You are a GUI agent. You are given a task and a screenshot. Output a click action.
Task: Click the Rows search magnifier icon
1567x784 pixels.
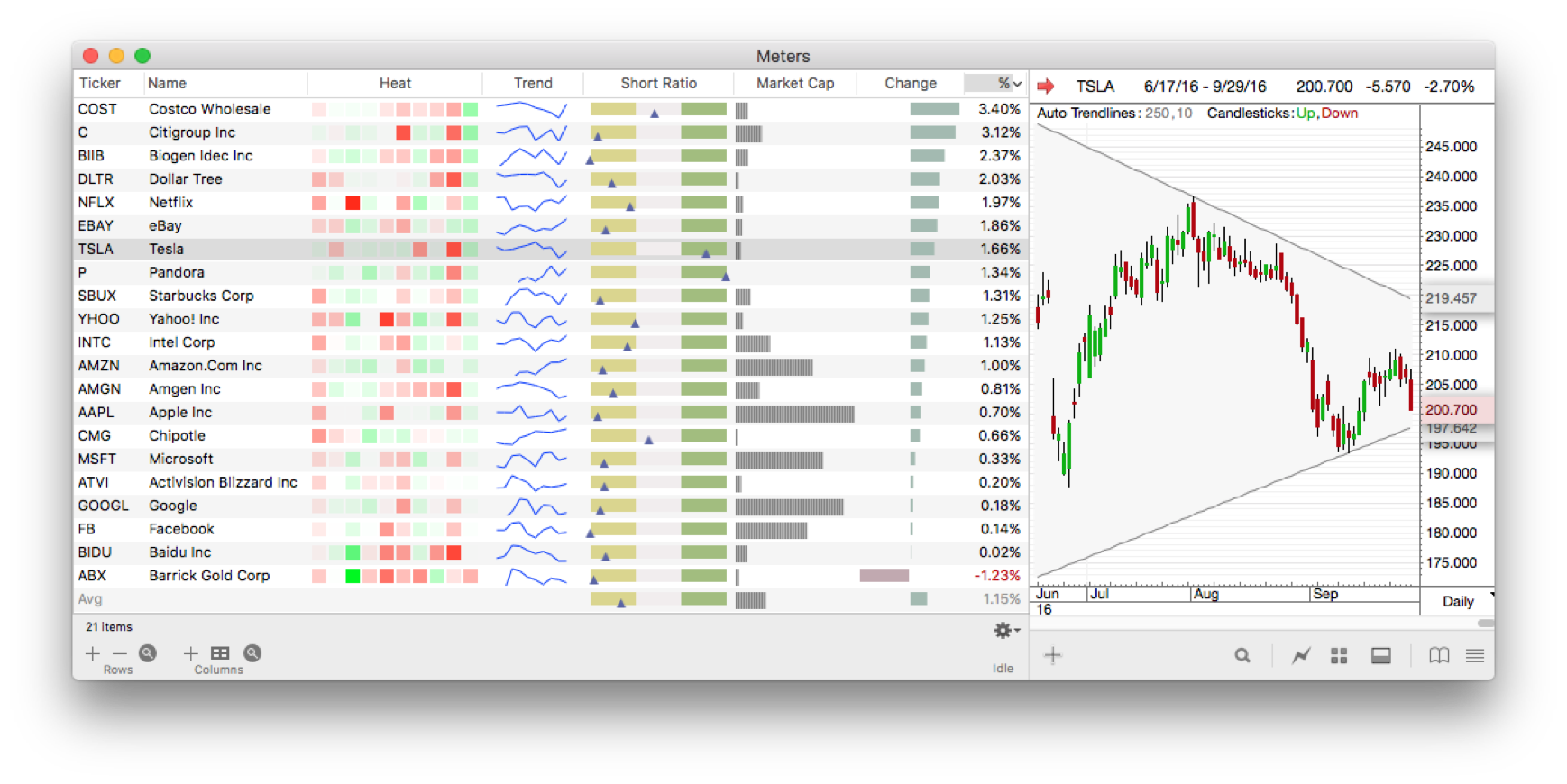point(148,653)
